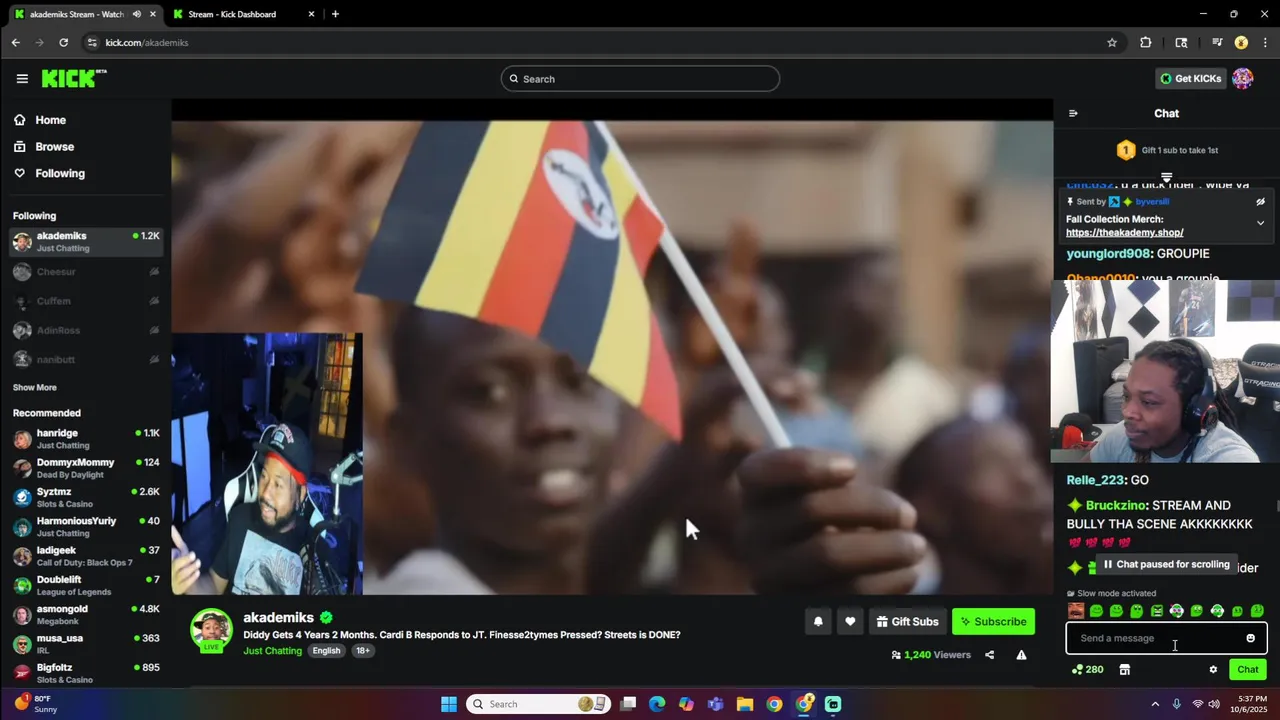The image size is (1280, 720).
Task: Click the kick.com address bar
Action: pos(600,42)
